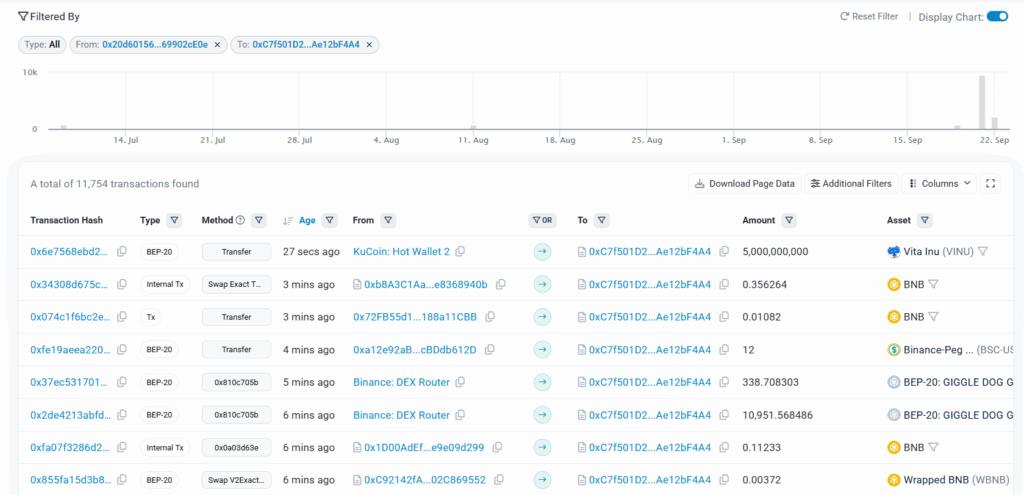Viewport: 1024px width, 495px height.
Task: Open Additional Filters panel
Action: 851,184
